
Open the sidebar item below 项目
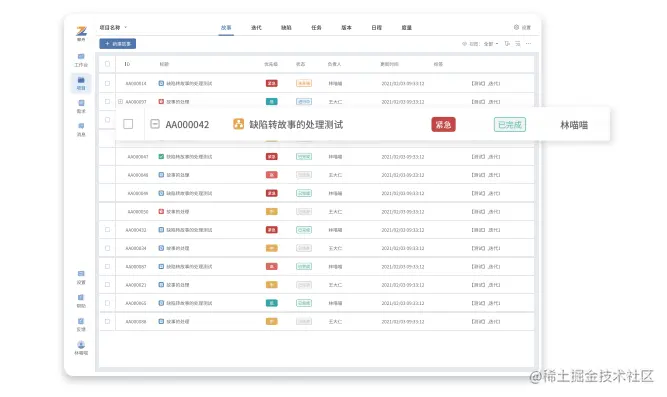point(81,106)
